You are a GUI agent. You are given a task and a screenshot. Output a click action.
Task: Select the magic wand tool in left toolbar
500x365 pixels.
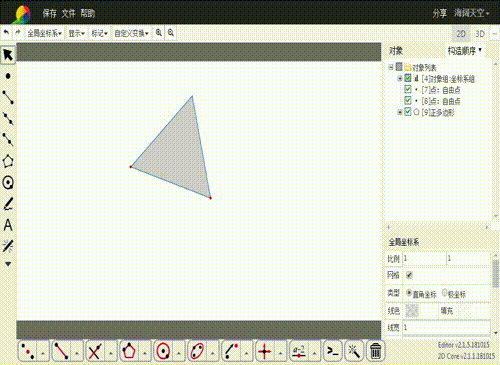tap(8, 246)
